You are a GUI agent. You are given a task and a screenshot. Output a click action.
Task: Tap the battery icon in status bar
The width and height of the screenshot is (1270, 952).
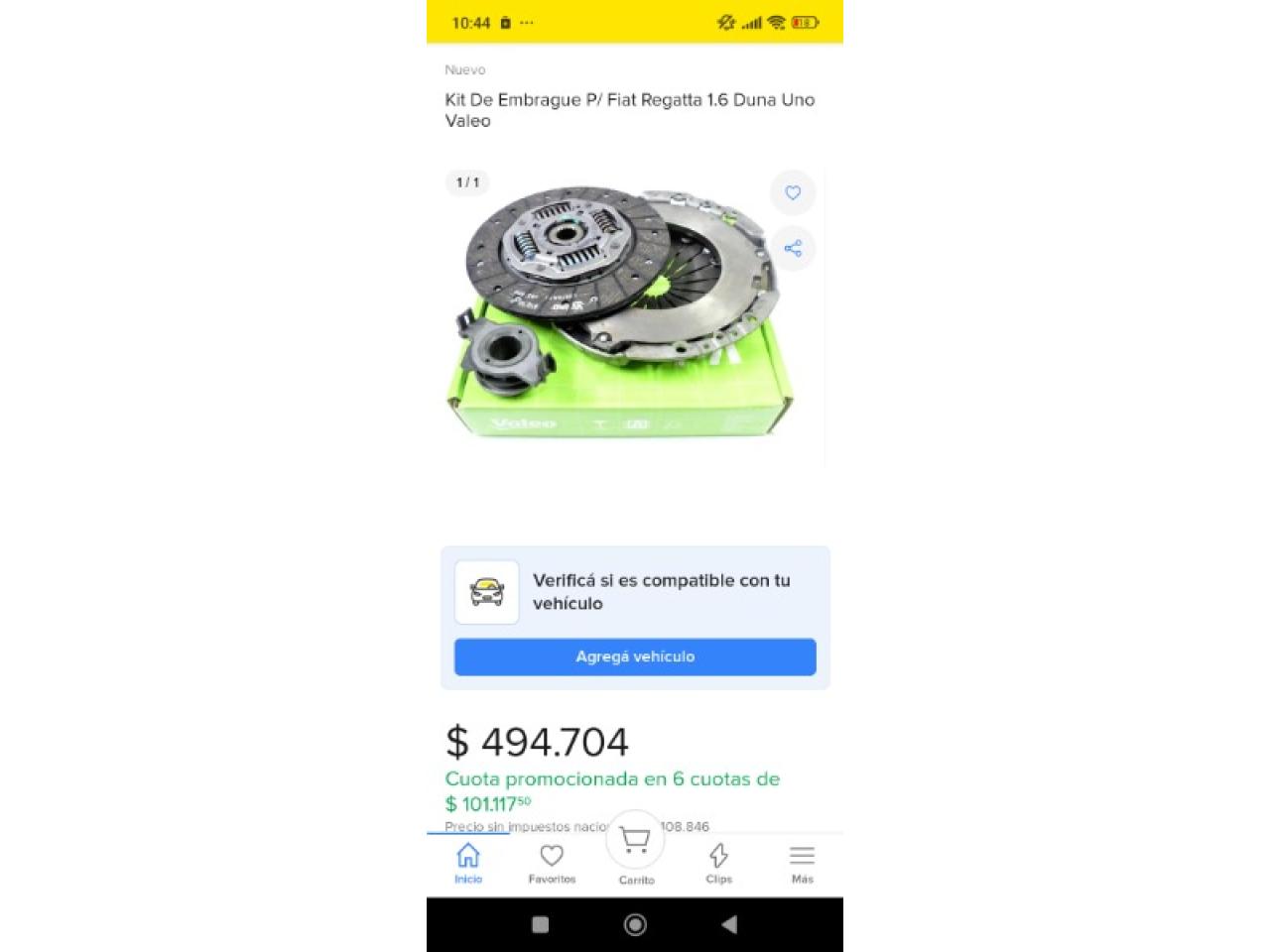[805, 23]
